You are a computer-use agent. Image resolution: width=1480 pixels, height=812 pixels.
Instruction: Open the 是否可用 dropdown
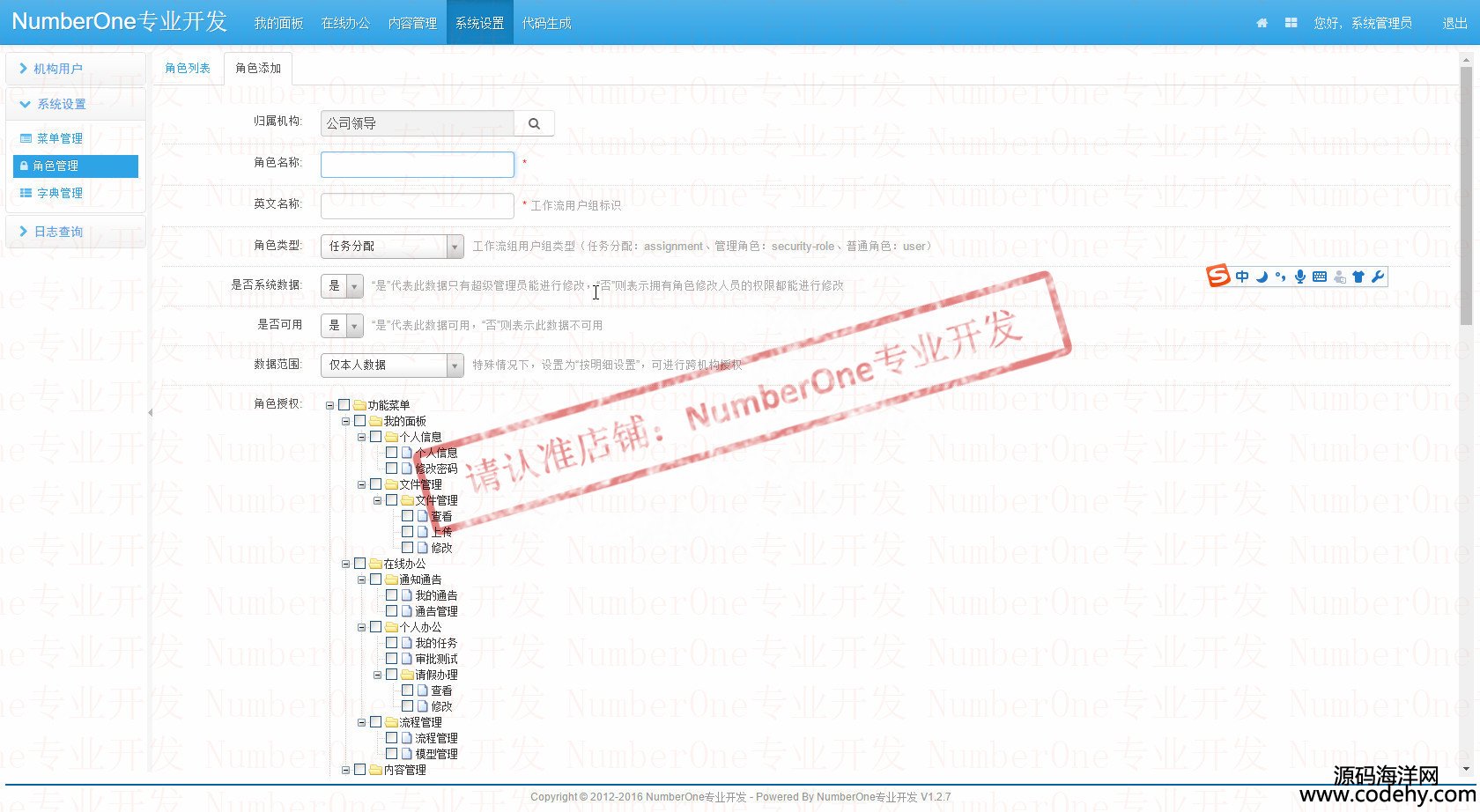[x=342, y=326]
